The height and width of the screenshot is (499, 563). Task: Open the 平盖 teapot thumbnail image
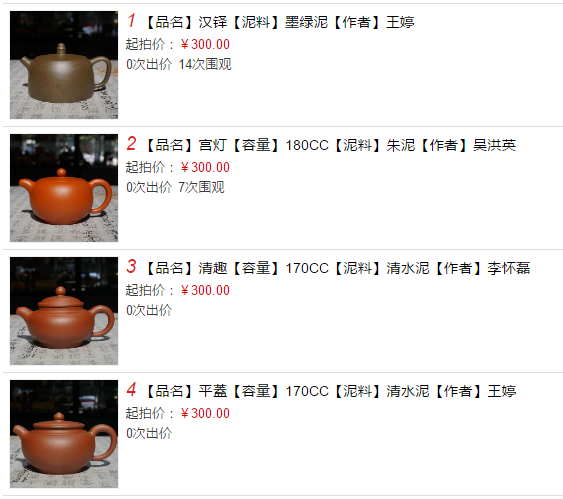64,434
